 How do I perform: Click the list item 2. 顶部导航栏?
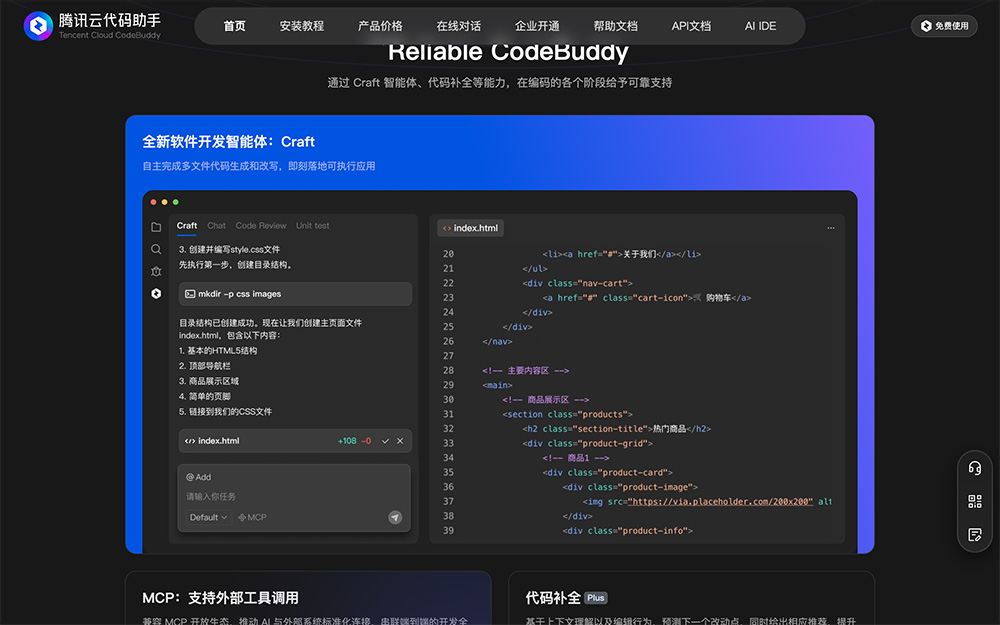pyautogui.click(x=205, y=366)
